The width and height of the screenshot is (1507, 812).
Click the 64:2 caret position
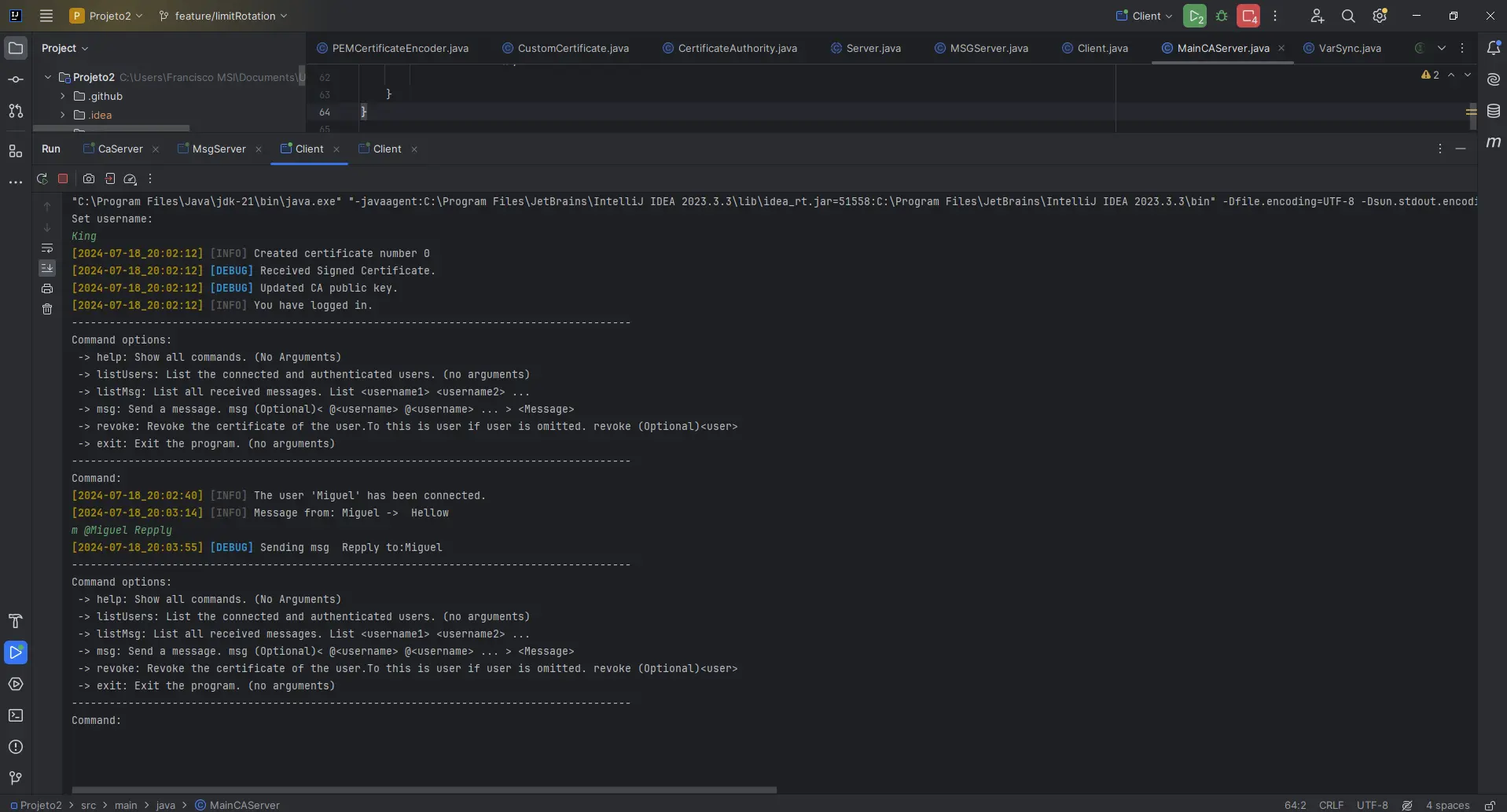point(1295,805)
